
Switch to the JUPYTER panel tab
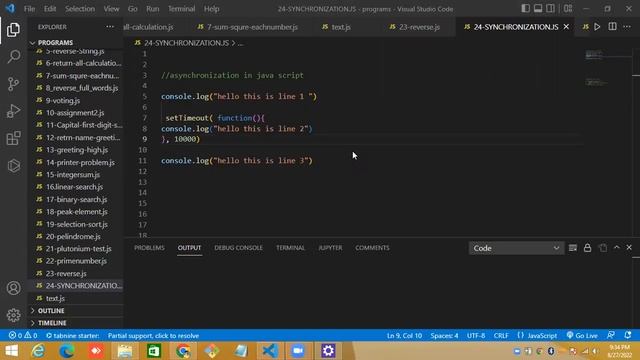tap(330, 248)
